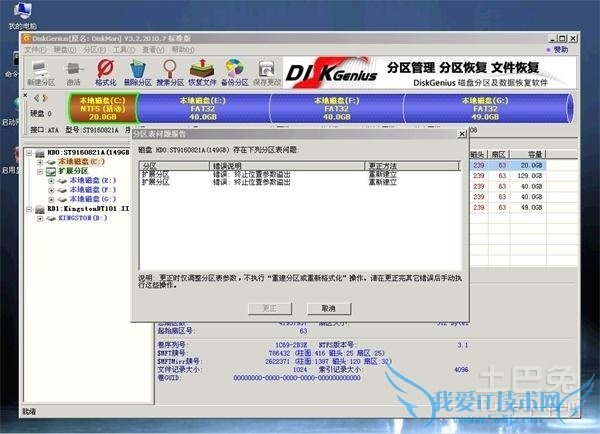Click the Sector (扇区) column header
Screen dimensions: 600x434
pos(499,155)
